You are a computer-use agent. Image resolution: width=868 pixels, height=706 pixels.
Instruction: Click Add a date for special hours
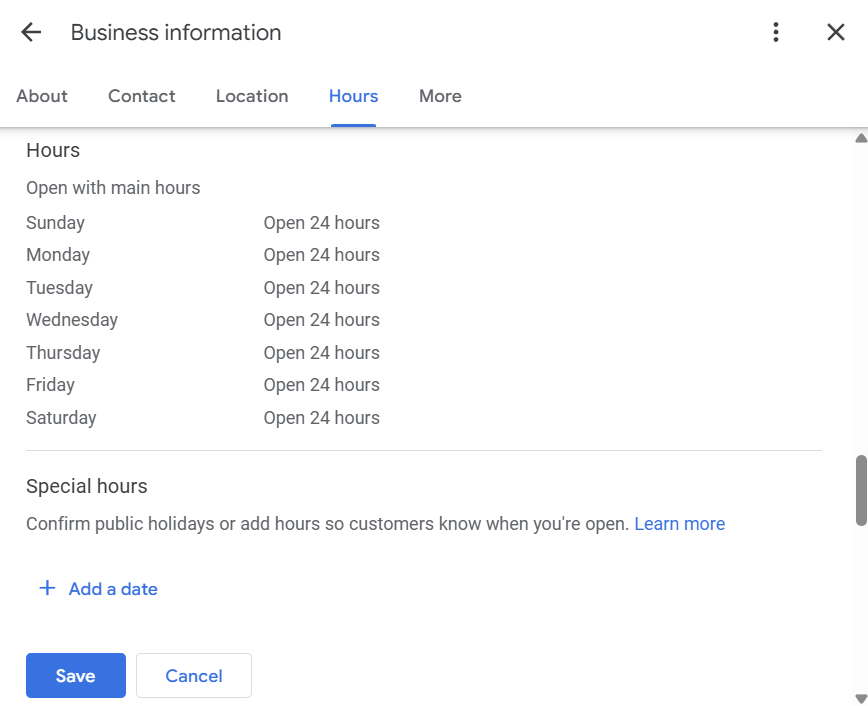click(x=112, y=589)
